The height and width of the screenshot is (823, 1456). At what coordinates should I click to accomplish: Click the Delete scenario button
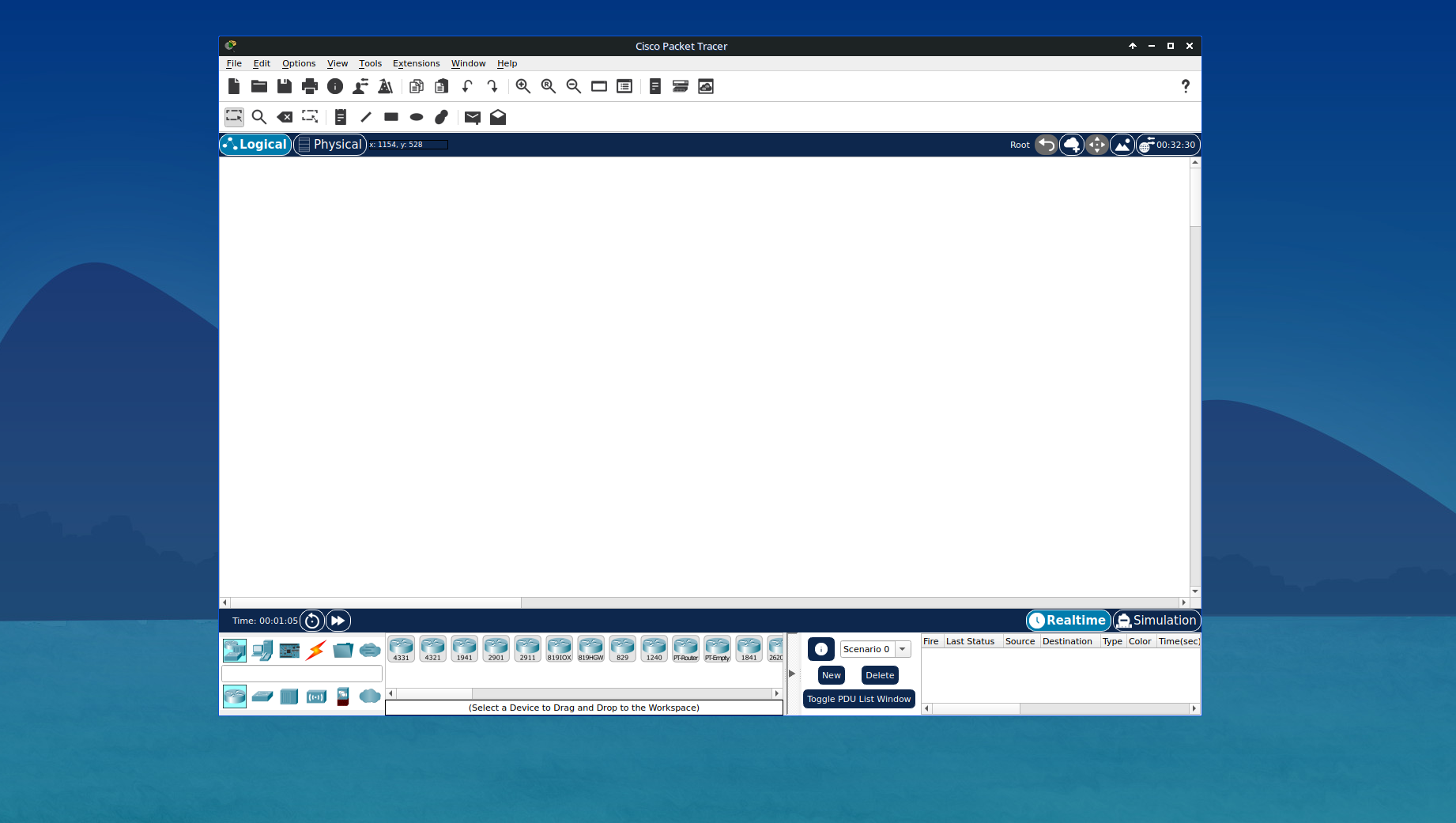click(880, 675)
